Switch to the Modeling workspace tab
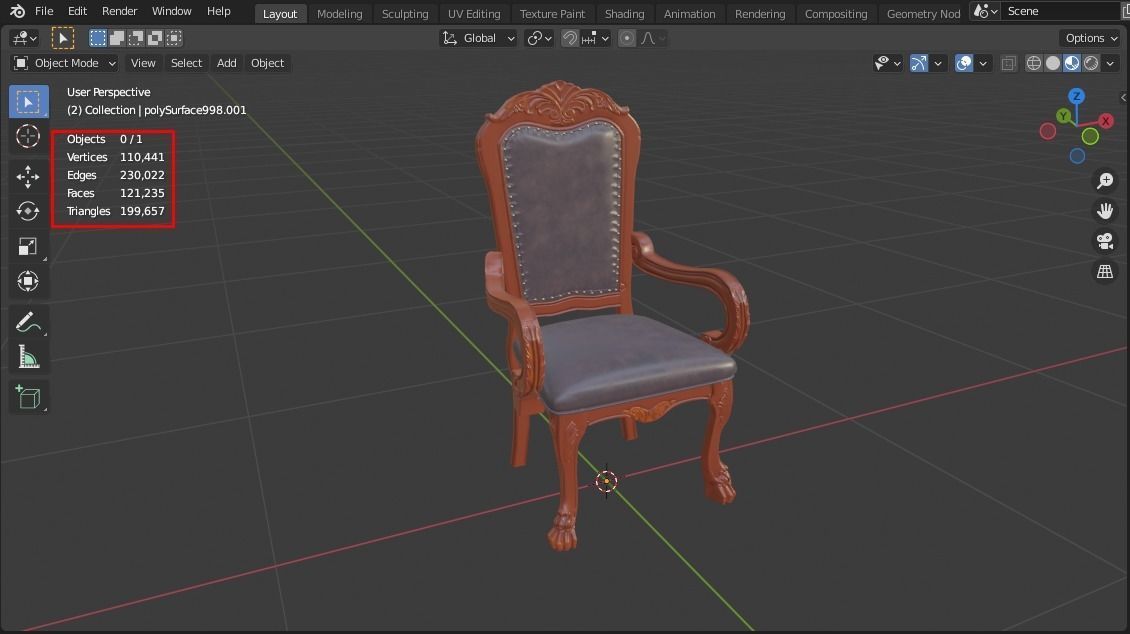The height and width of the screenshot is (634, 1130). (339, 14)
